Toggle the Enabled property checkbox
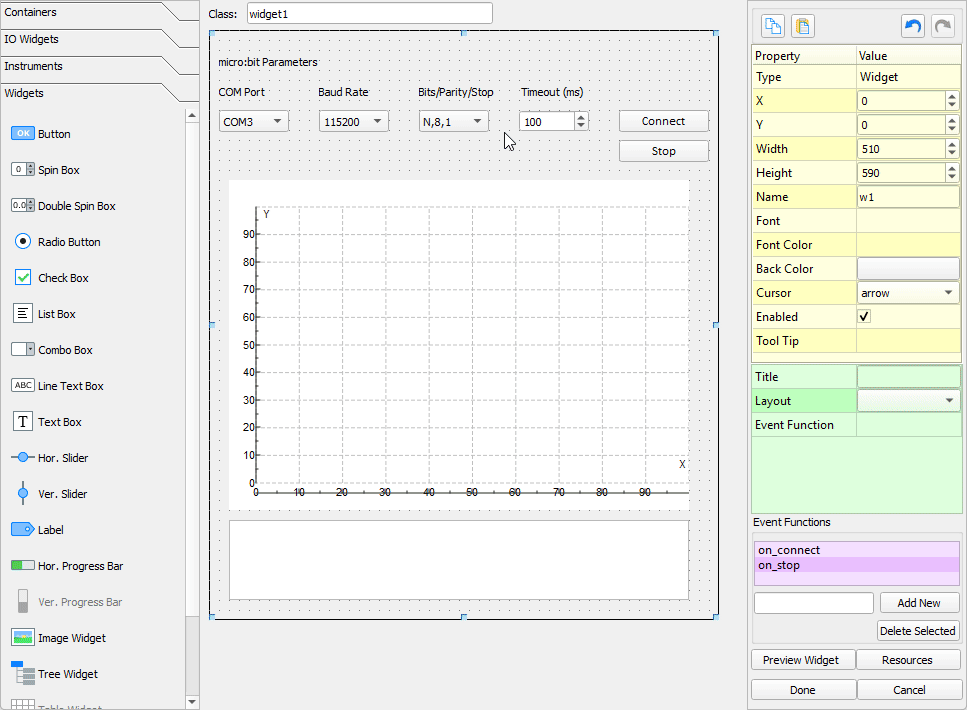Image resolution: width=967 pixels, height=710 pixels. point(865,317)
